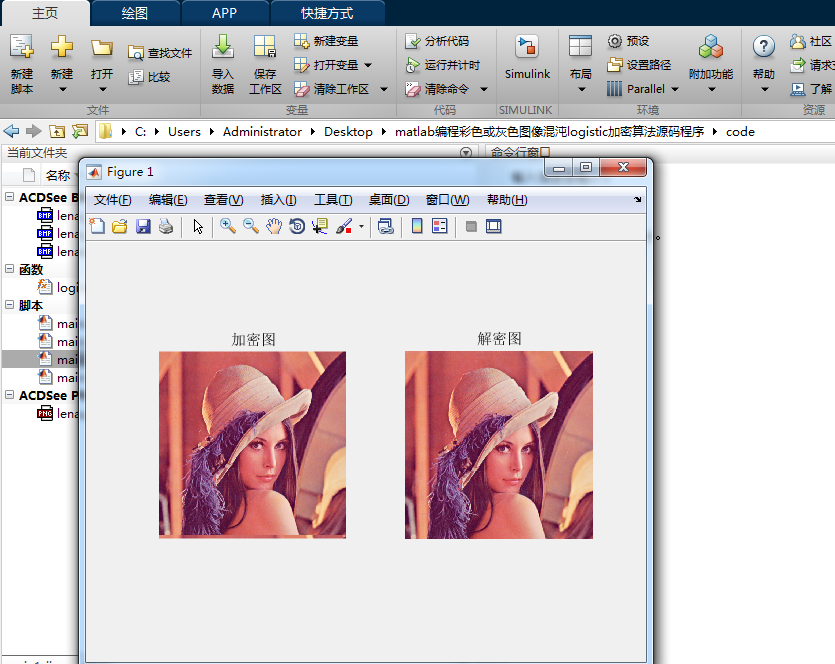The width and height of the screenshot is (835, 664).
Task: Select the 主页 (Home) tab
Action: (45, 13)
